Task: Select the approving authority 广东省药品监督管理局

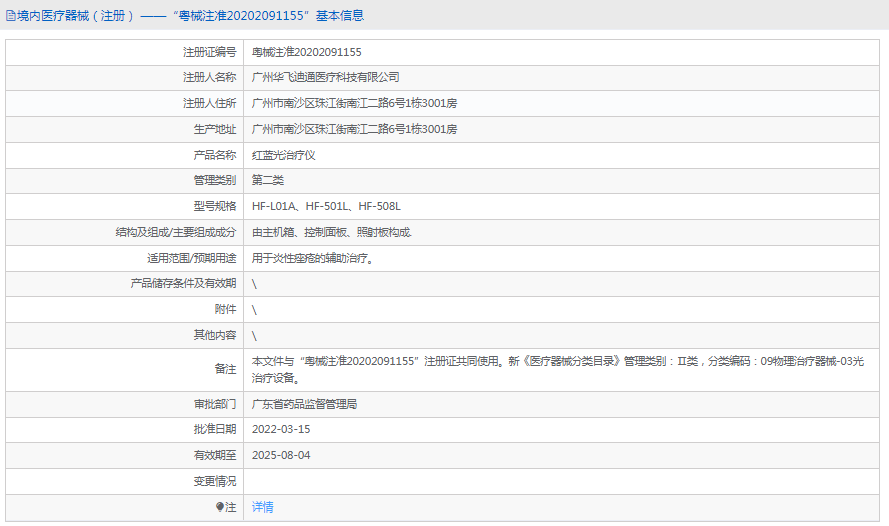Action: (x=304, y=404)
